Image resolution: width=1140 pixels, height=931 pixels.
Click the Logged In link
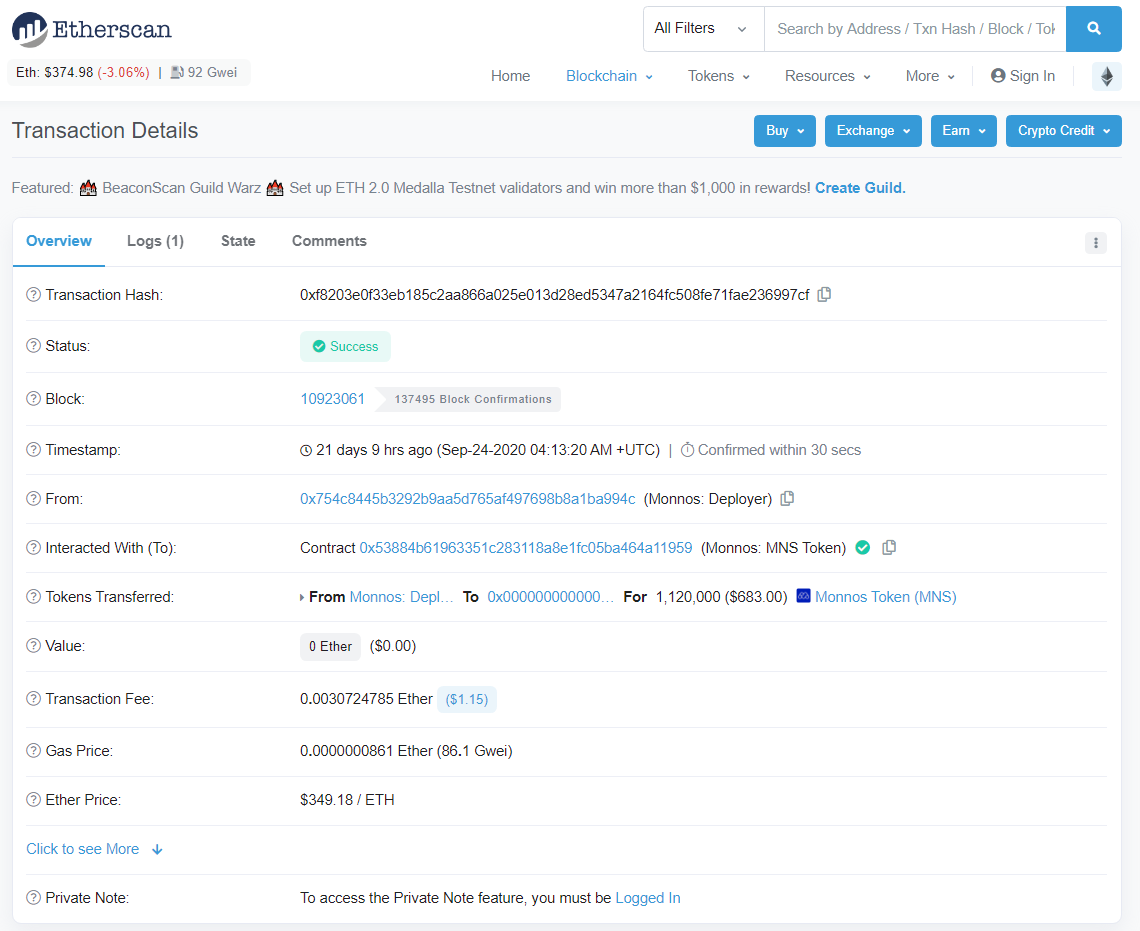click(648, 898)
